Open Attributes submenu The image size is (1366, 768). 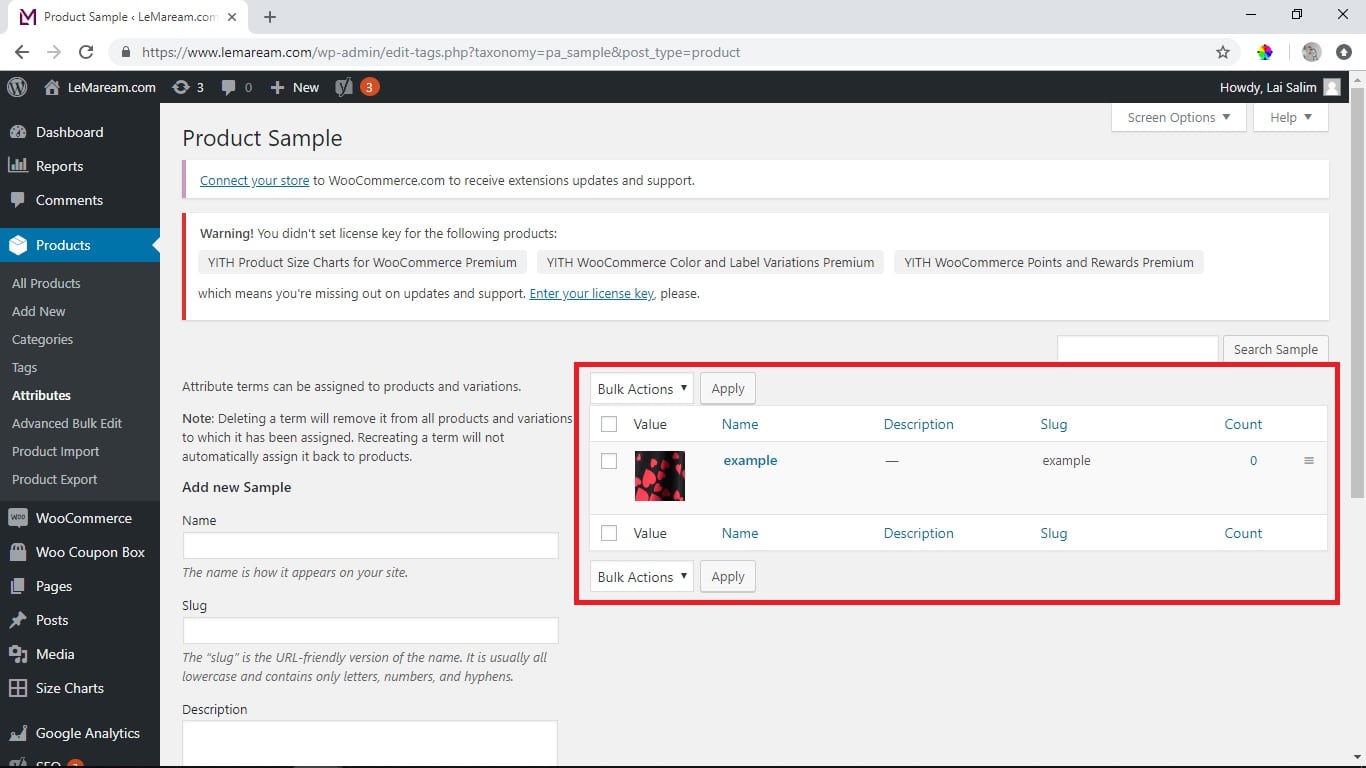[41, 395]
